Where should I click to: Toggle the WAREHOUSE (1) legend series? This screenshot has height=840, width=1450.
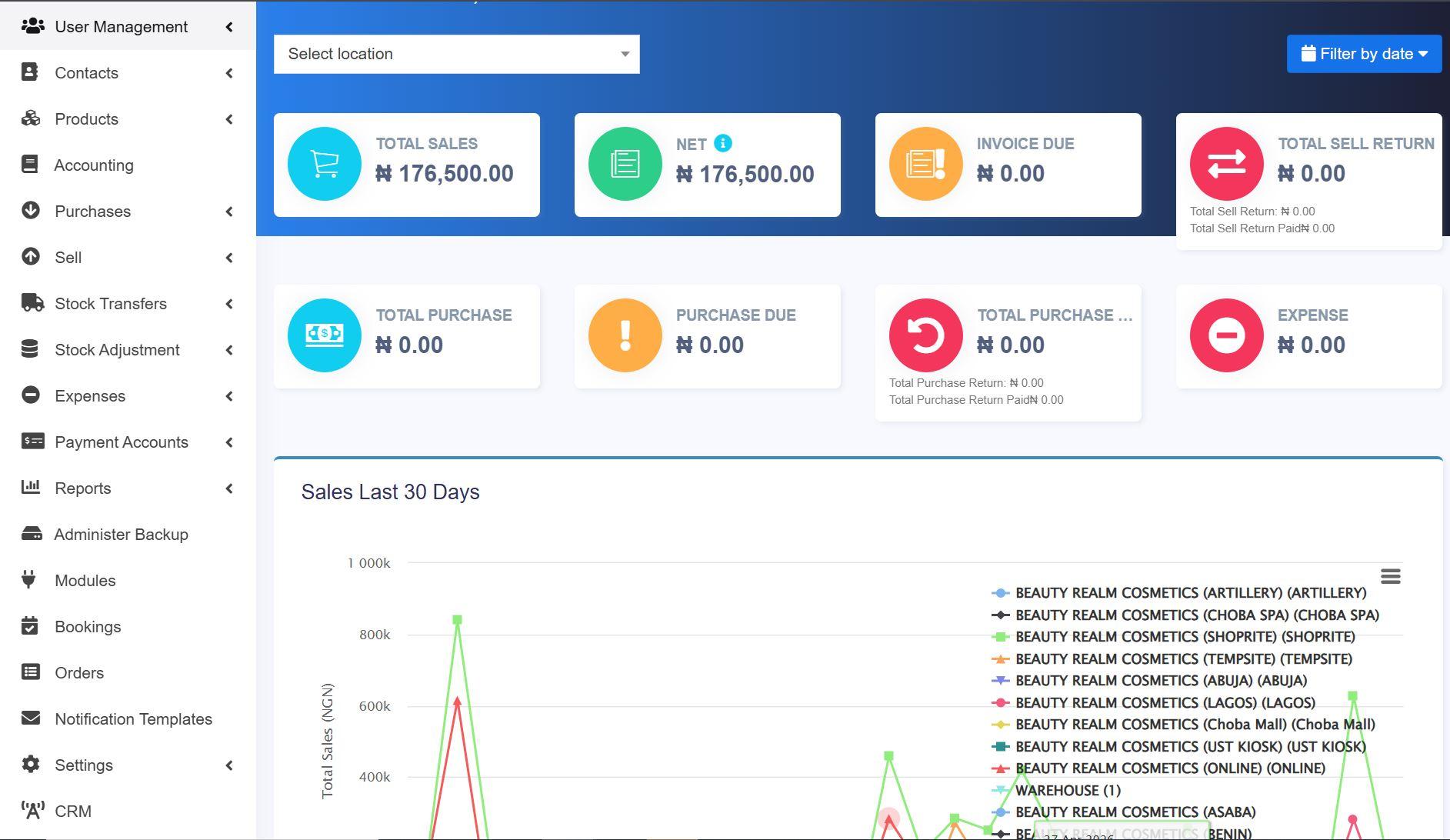pos(1056,791)
